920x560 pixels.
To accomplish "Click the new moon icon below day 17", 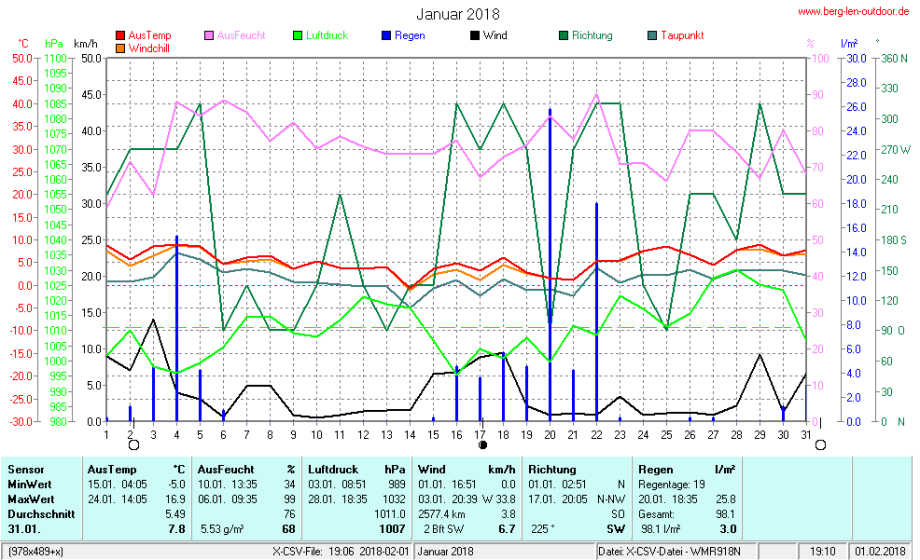I will click(482, 445).
